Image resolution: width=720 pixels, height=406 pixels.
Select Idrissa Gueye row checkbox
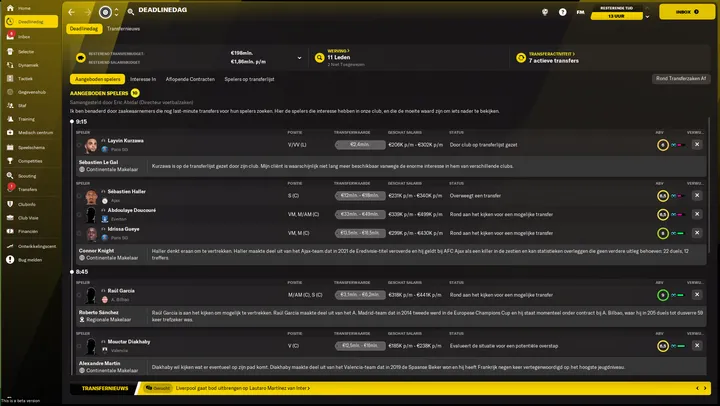[x=79, y=233]
